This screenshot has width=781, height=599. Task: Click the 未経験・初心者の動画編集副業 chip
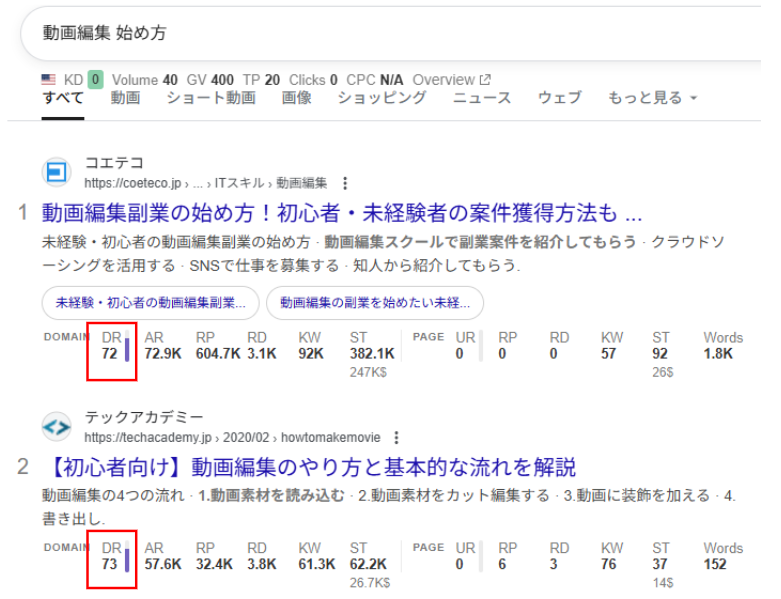pyautogui.click(x=150, y=302)
